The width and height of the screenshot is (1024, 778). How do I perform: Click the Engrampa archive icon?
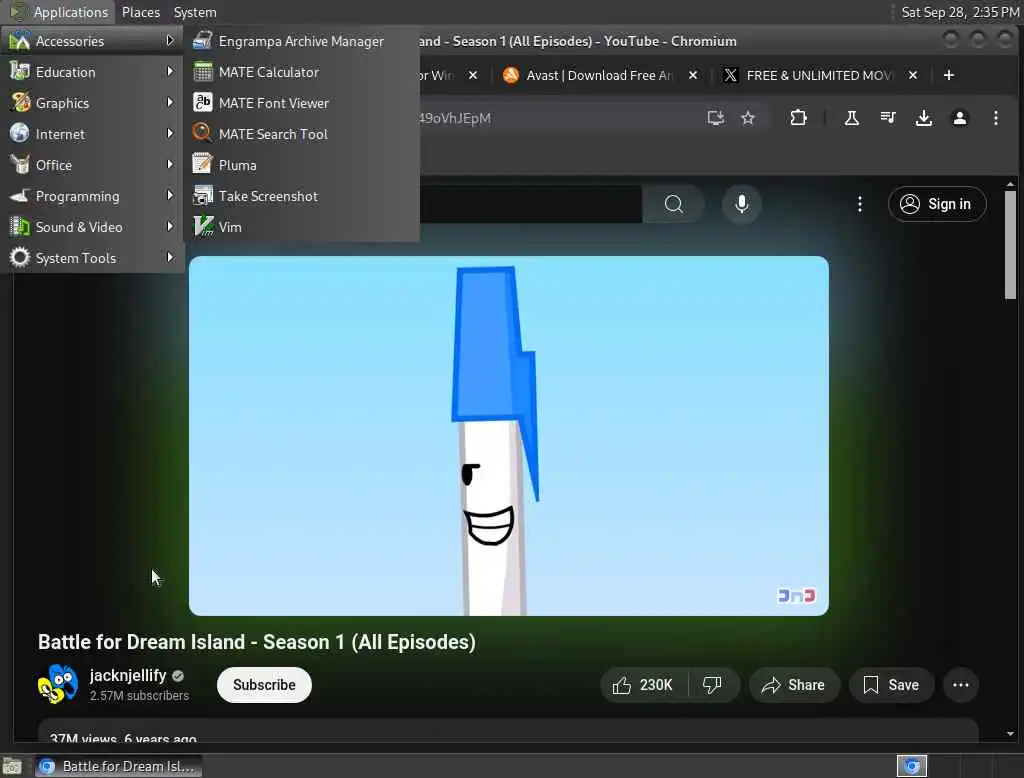point(202,41)
